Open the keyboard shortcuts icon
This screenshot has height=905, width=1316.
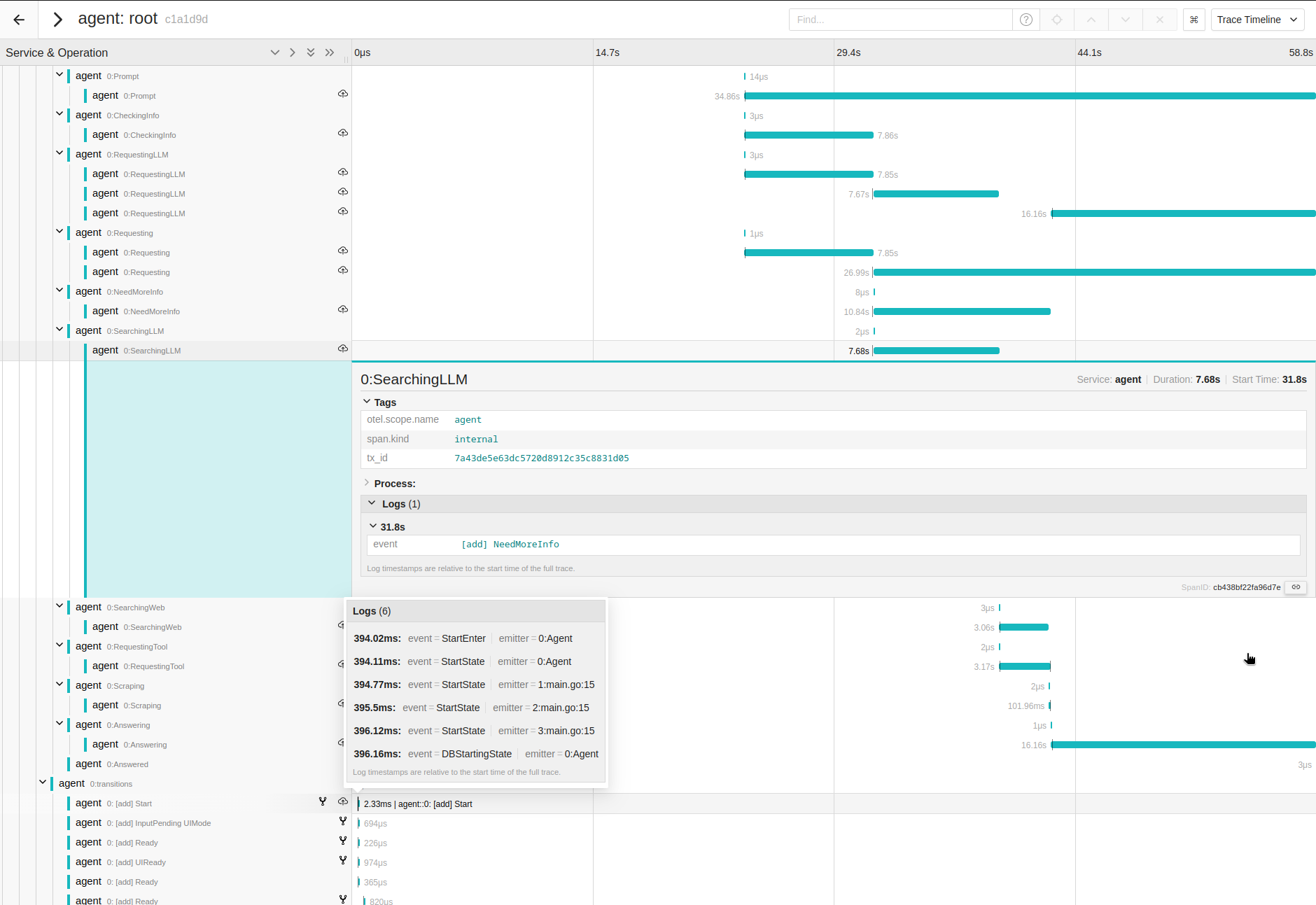pyautogui.click(x=1194, y=20)
